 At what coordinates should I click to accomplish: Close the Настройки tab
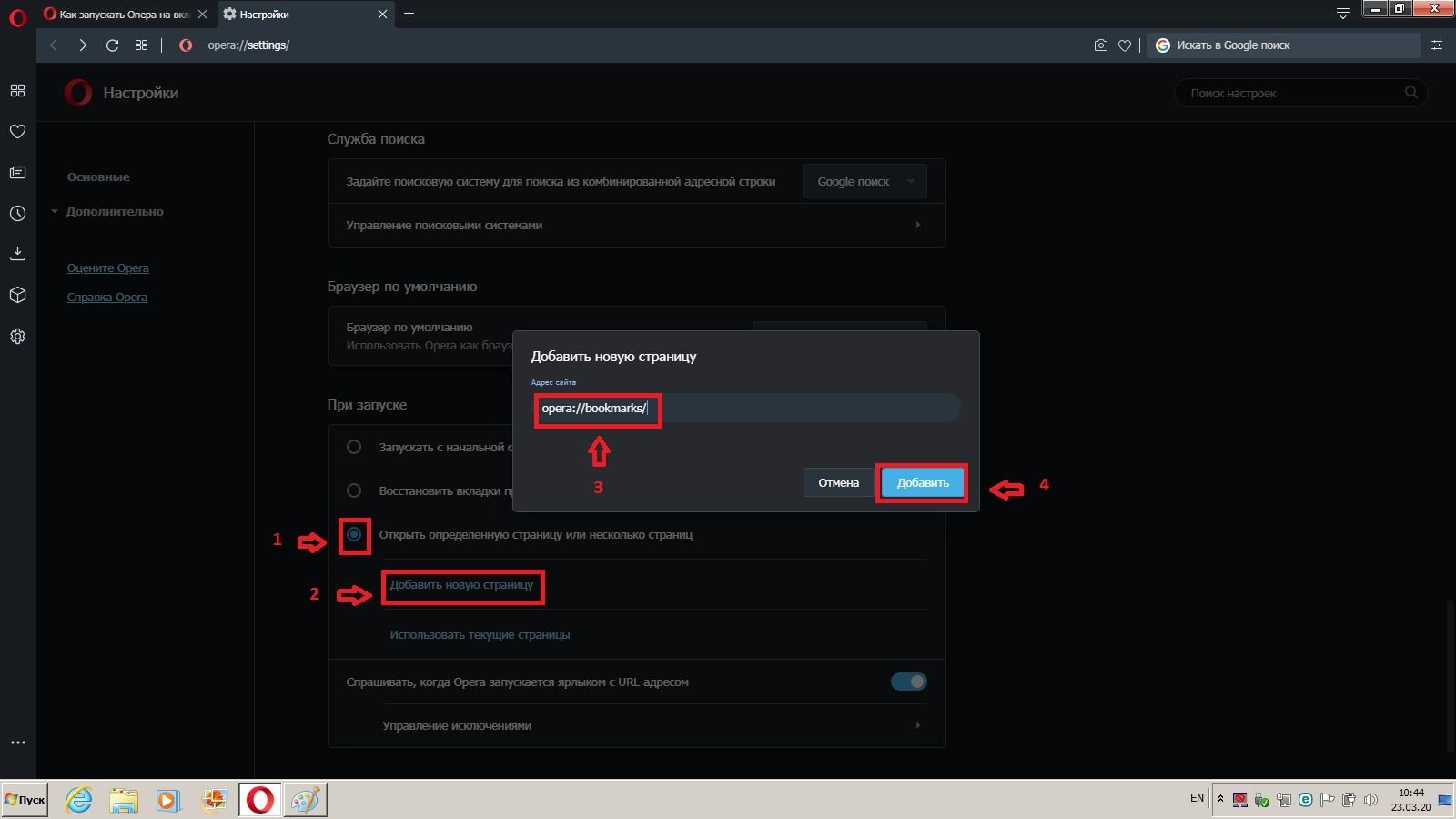pos(382,14)
